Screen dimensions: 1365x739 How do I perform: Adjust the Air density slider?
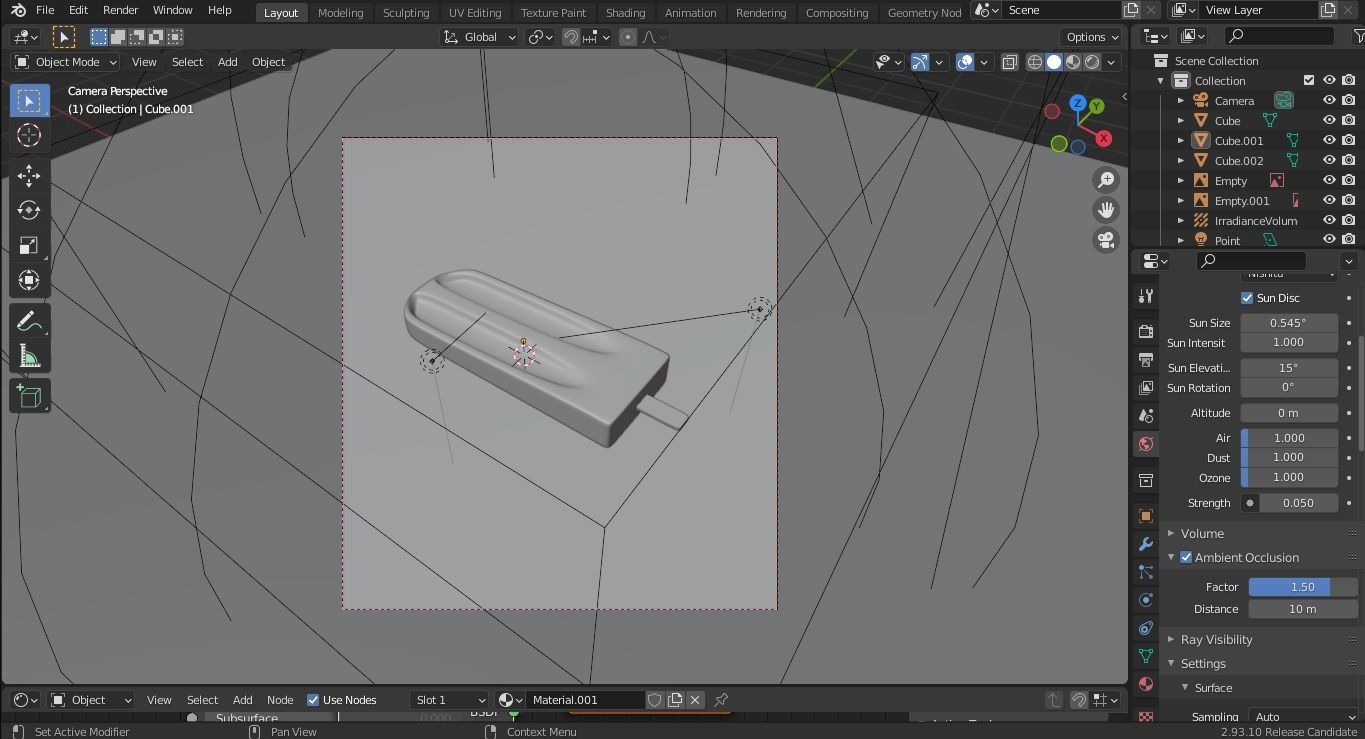tap(1289, 438)
